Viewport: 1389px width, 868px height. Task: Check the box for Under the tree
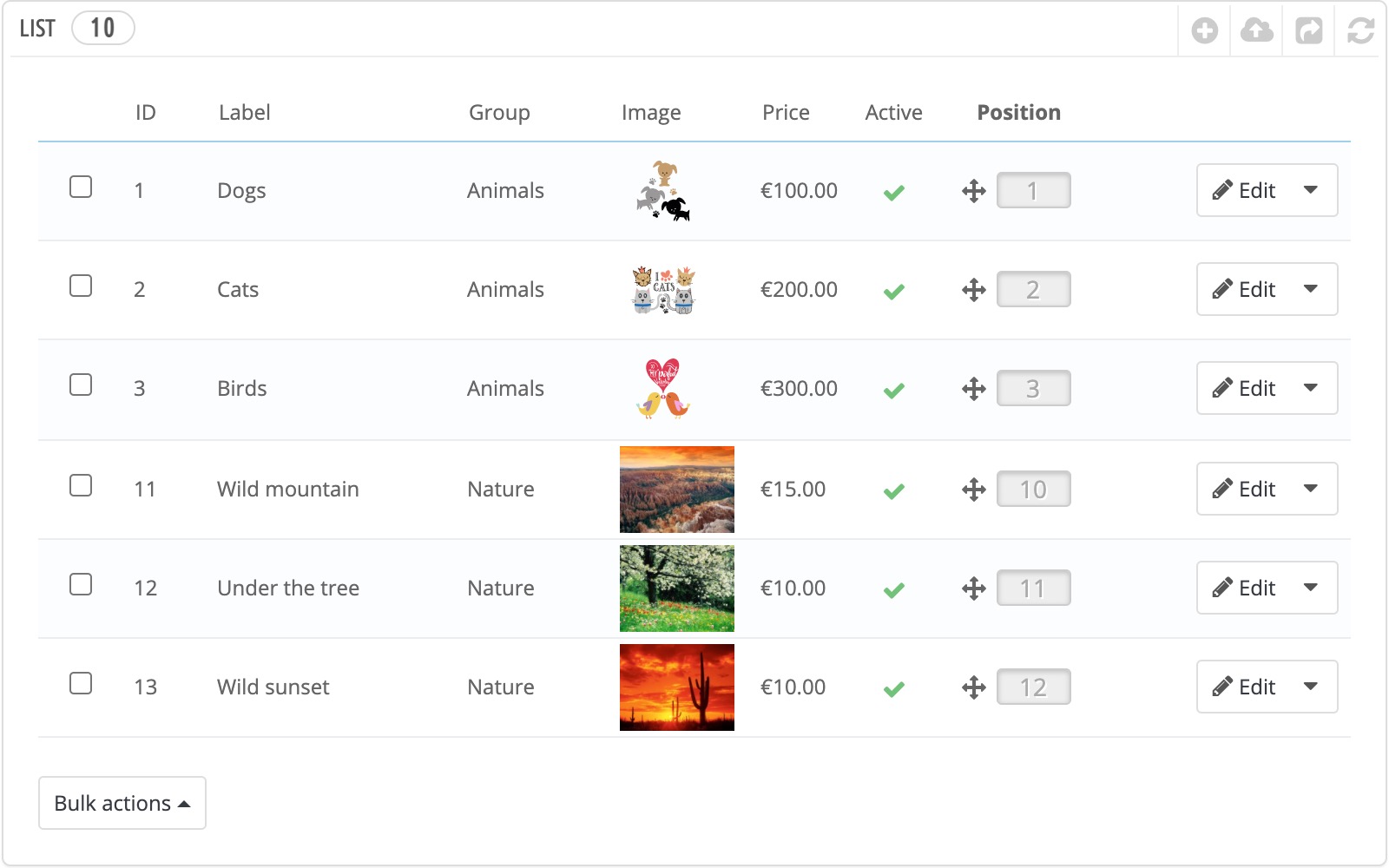(x=81, y=584)
